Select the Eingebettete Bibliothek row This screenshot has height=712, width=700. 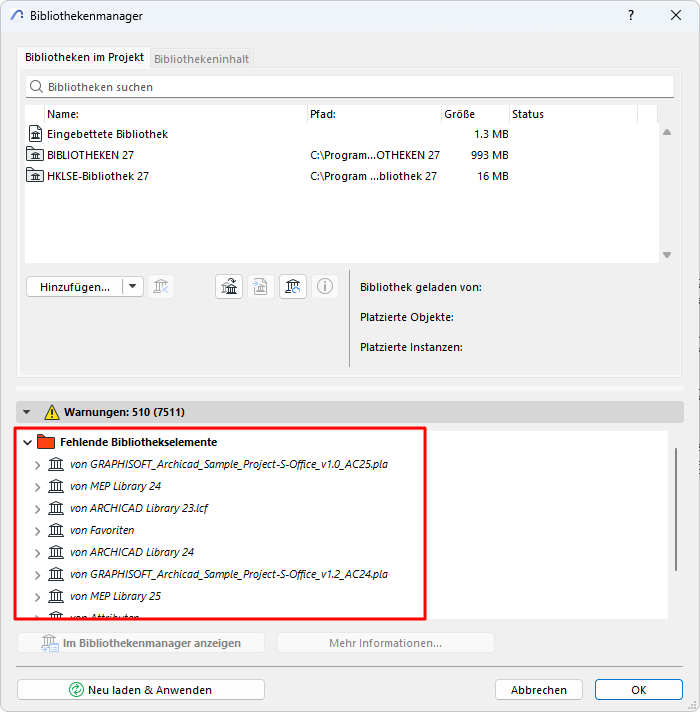341,134
